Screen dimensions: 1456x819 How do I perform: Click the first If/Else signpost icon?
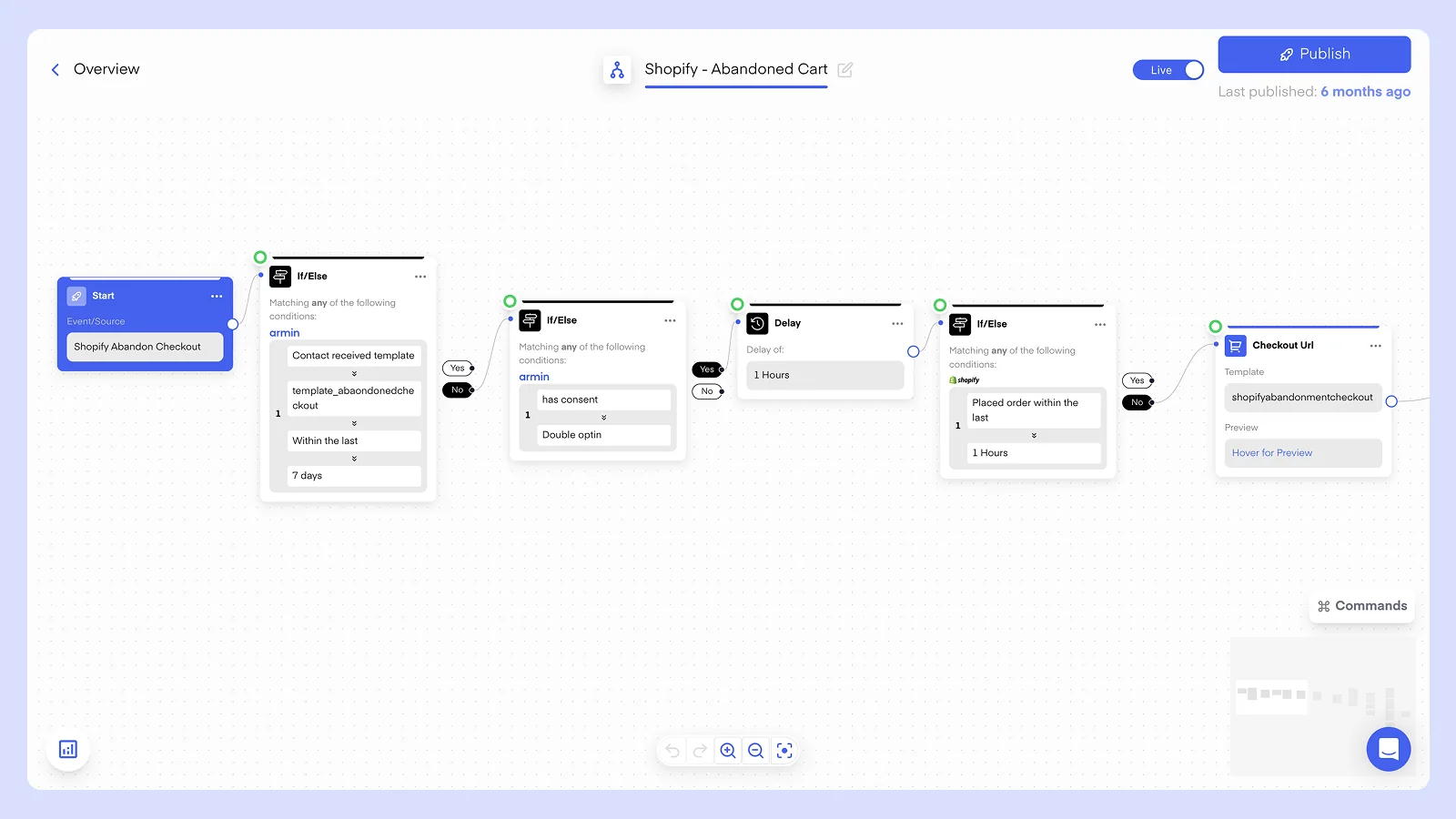280,277
